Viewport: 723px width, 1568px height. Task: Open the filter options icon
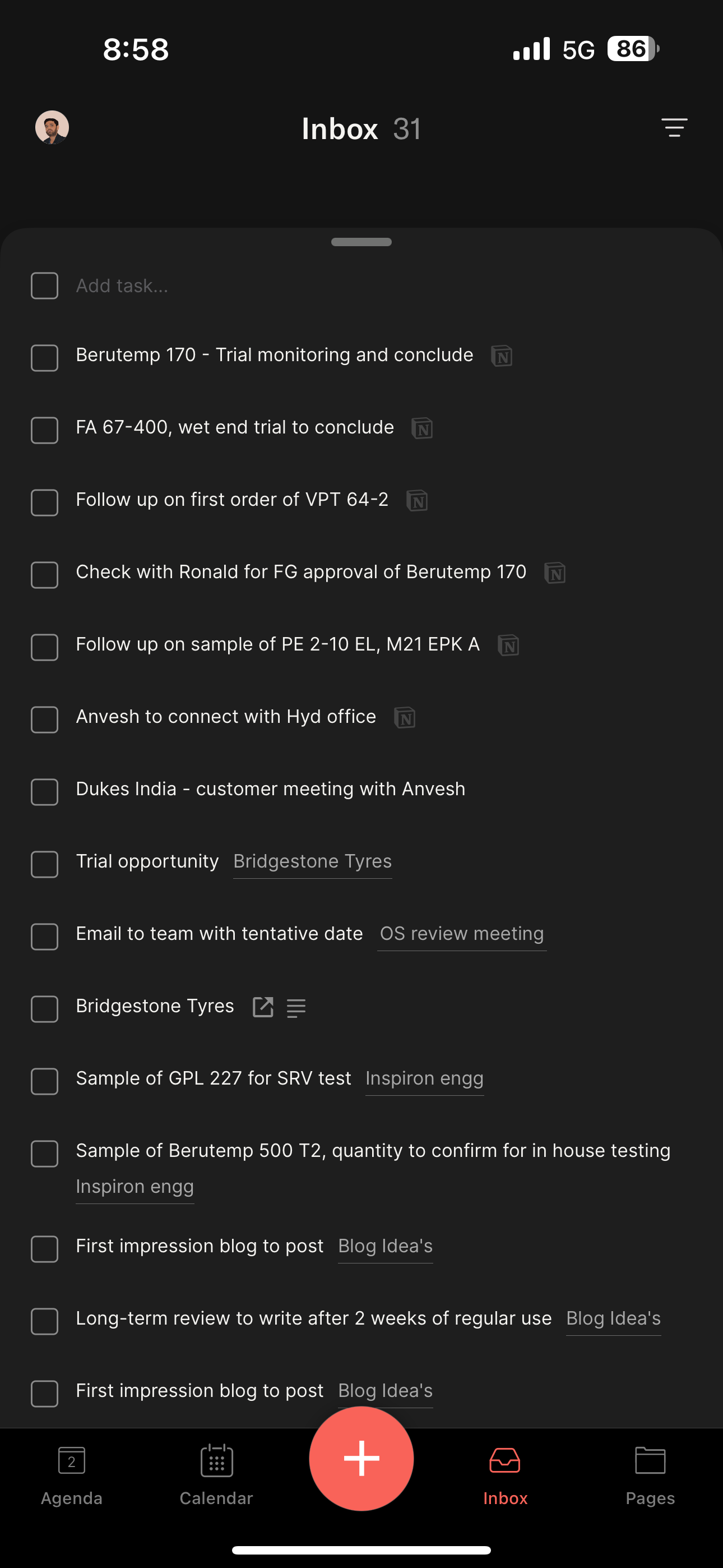674,127
